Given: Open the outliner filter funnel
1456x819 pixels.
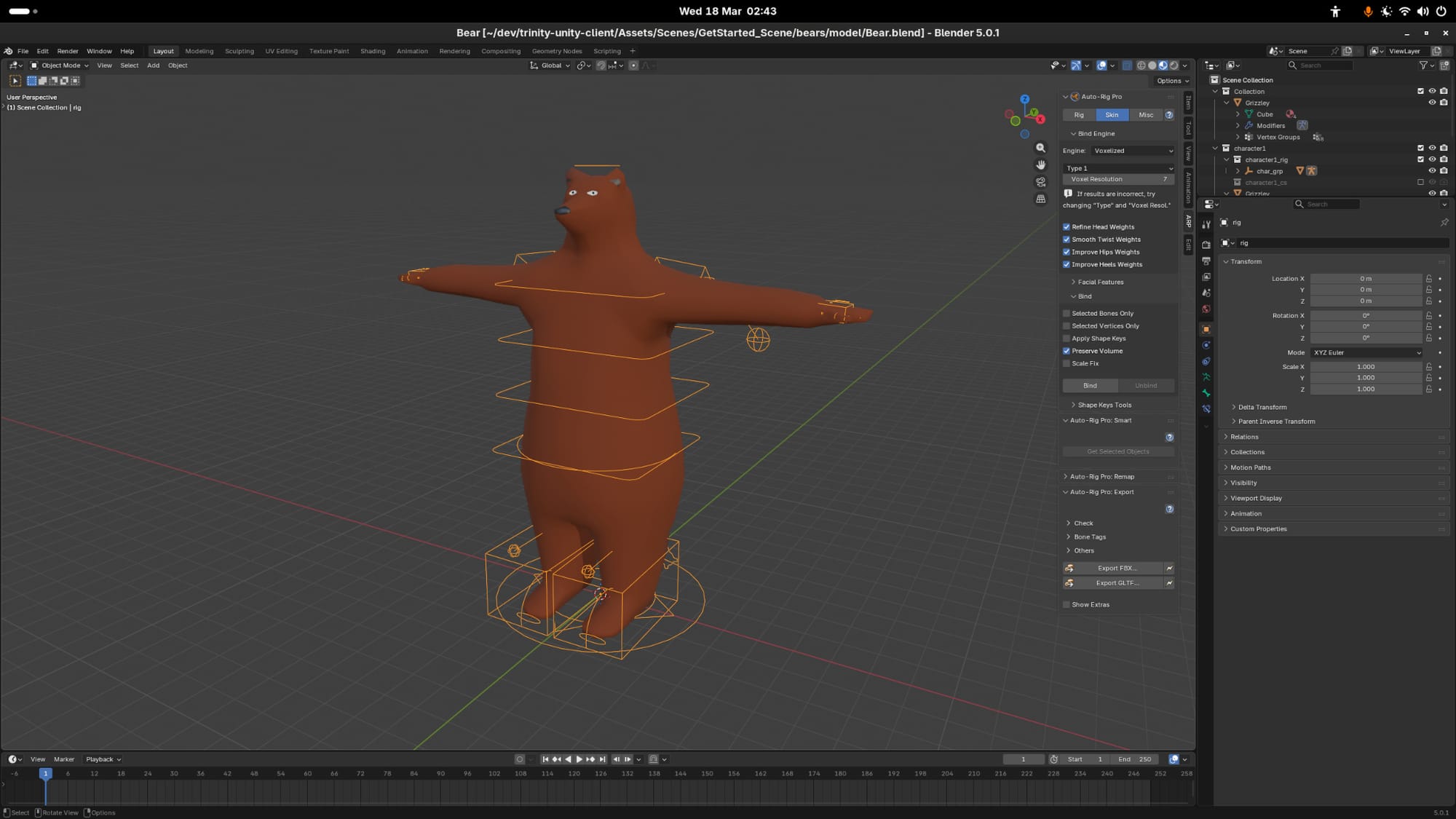Looking at the screenshot, I should 1423,66.
